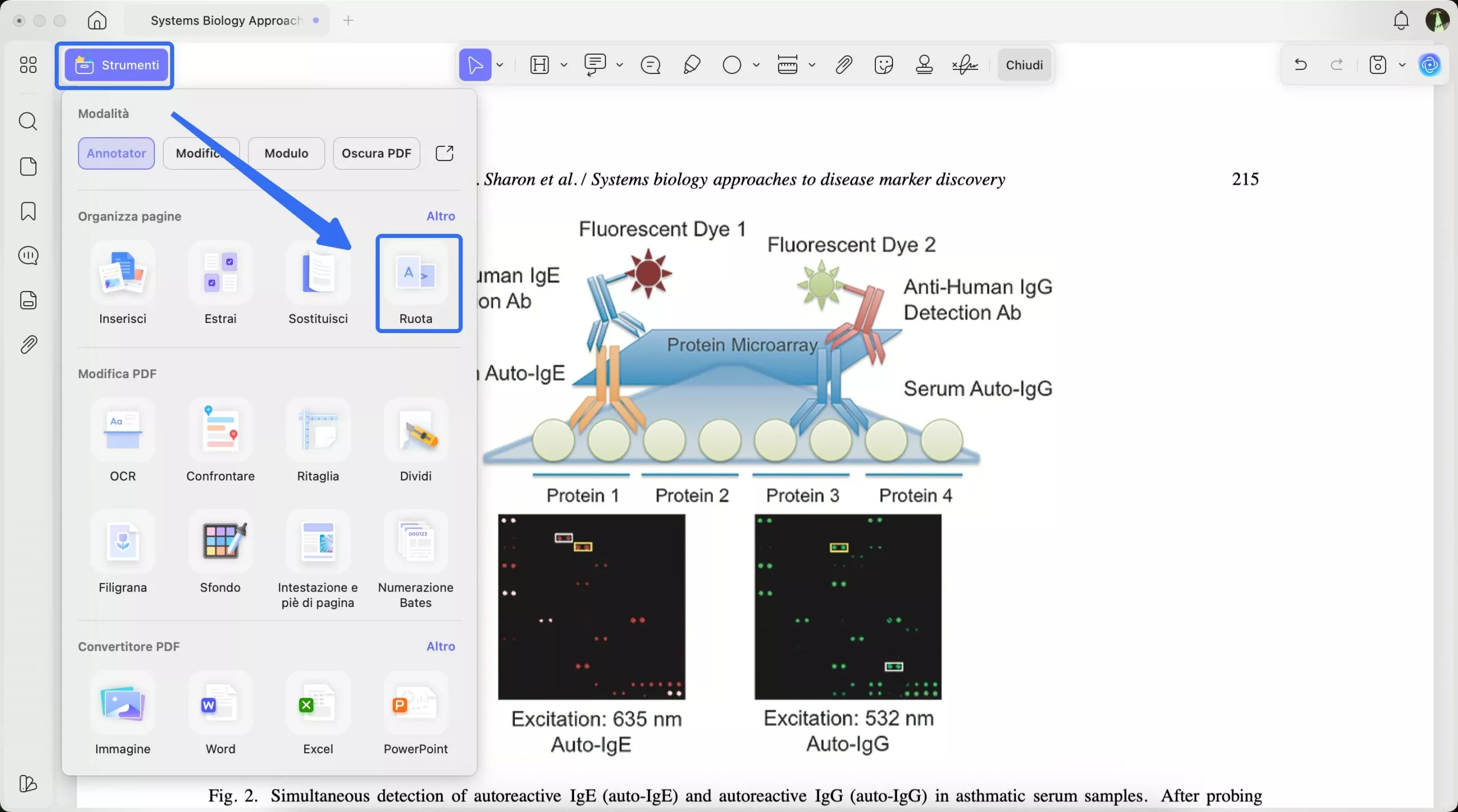The height and width of the screenshot is (812, 1458).
Task: Switch to Modulo mode
Action: point(286,153)
